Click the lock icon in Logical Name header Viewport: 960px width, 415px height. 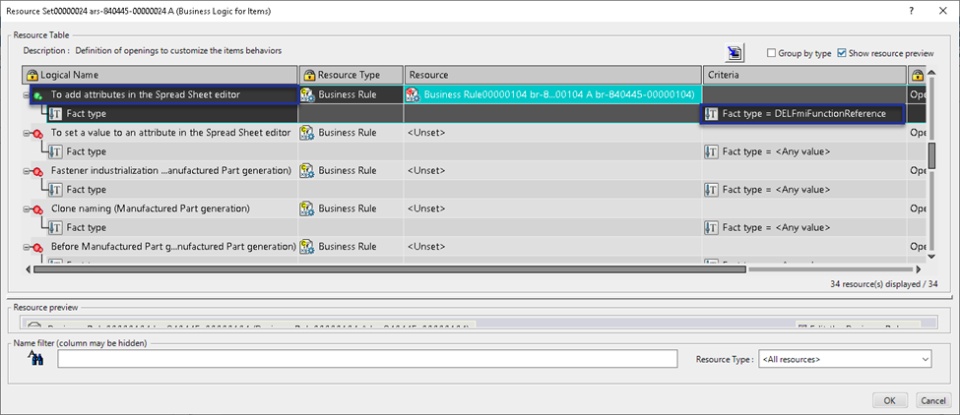33,75
